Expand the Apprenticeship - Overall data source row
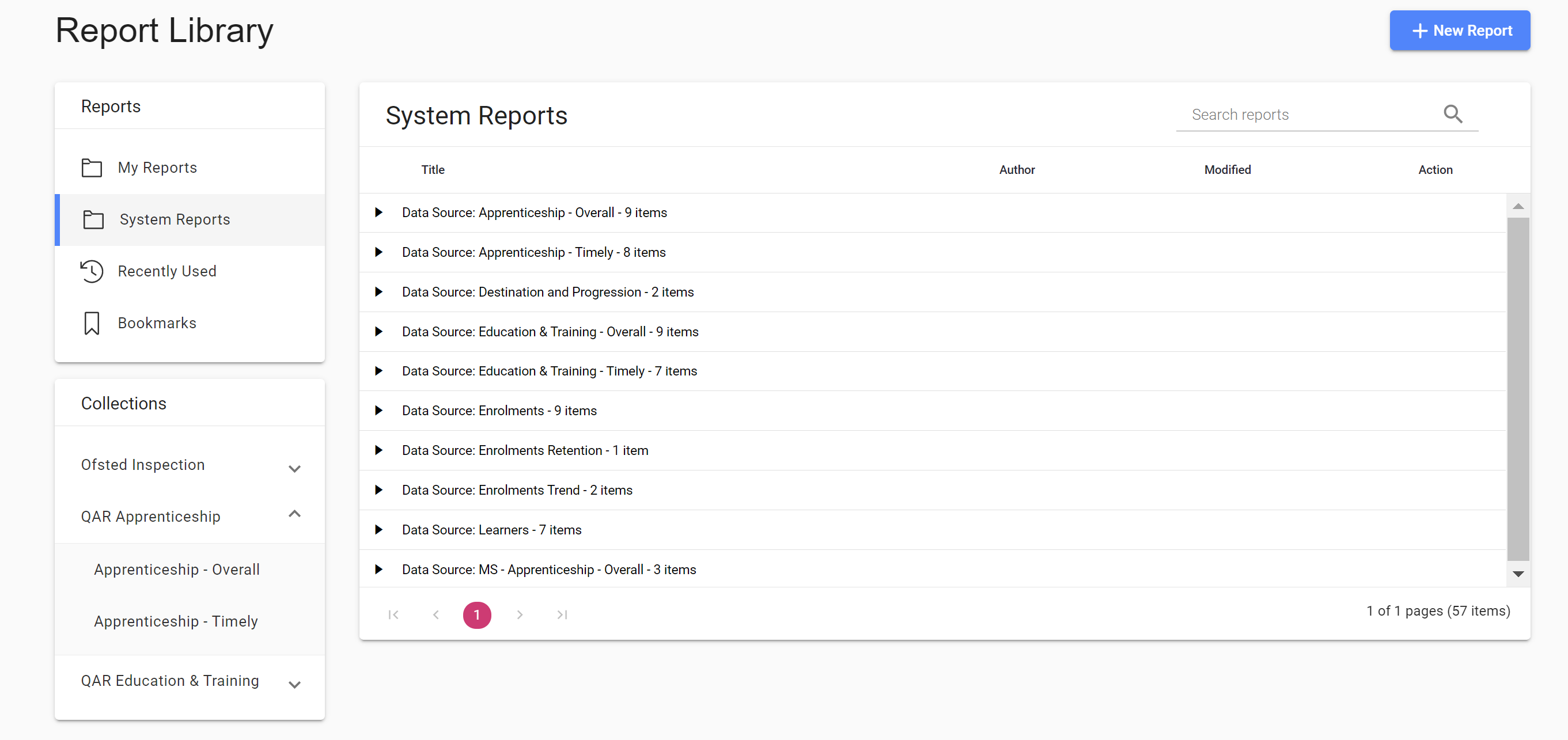Image resolution: width=1568 pixels, height=740 pixels. 378,212
